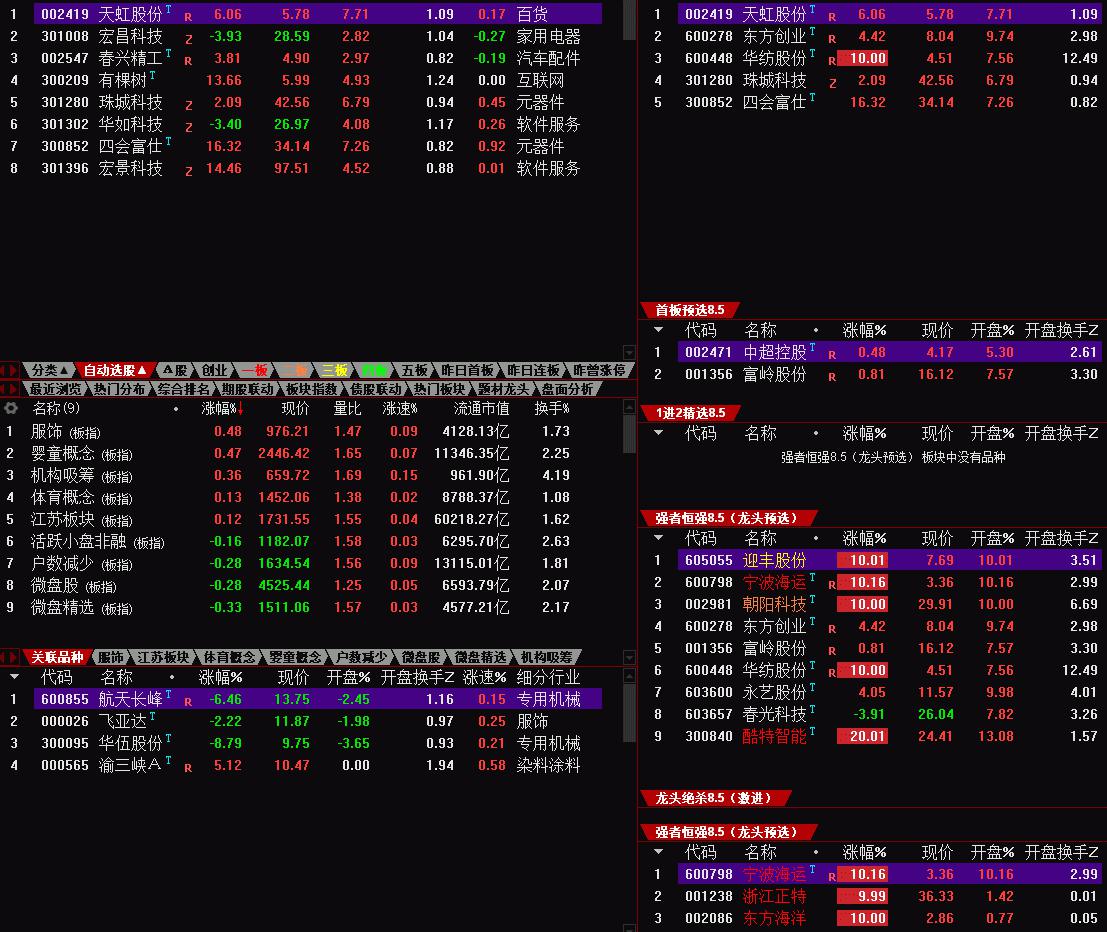The height and width of the screenshot is (932, 1107).
Task: Click the T marker next to 华伍股份
Action: coord(169,739)
